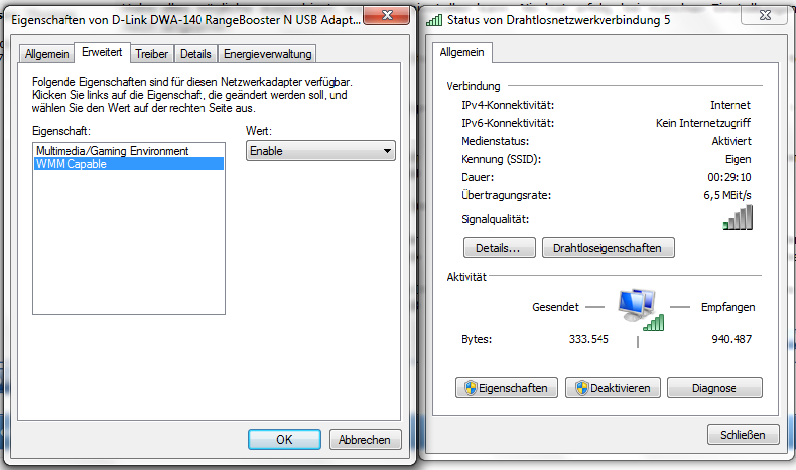Click the Dauer value 00:29:10
The height and width of the screenshot is (470, 796).
click(x=729, y=177)
